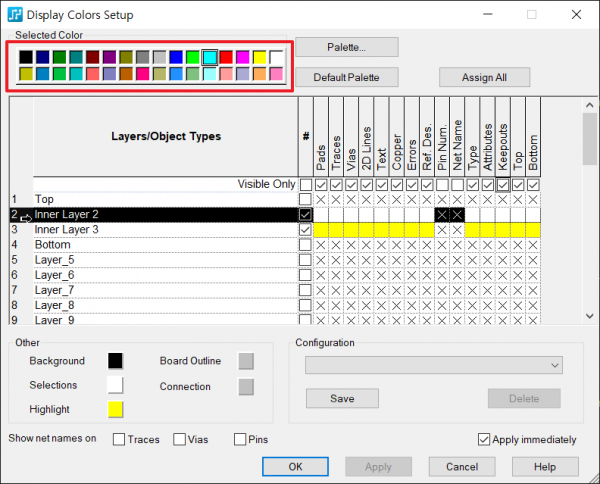Click the Connection color box
The image size is (600, 484).
(246, 386)
